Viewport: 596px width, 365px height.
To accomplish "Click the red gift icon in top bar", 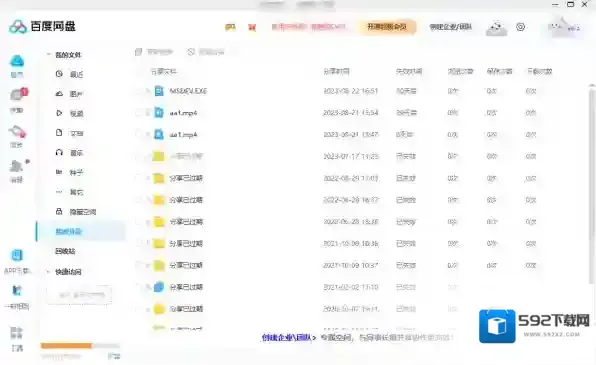I will click(252, 27).
